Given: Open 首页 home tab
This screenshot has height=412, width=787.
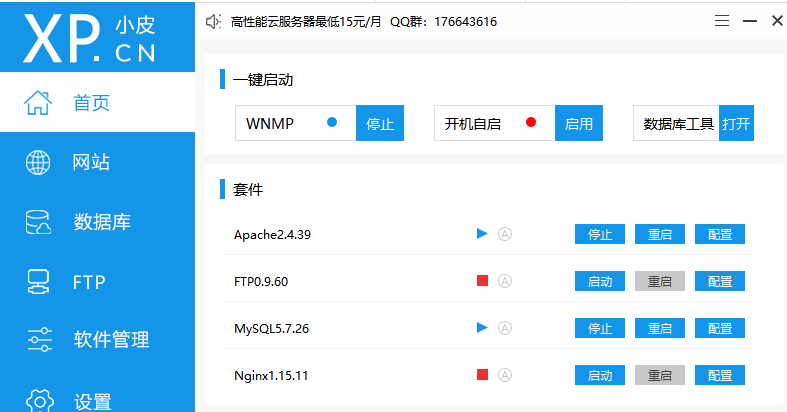Looking at the screenshot, I should [97, 102].
